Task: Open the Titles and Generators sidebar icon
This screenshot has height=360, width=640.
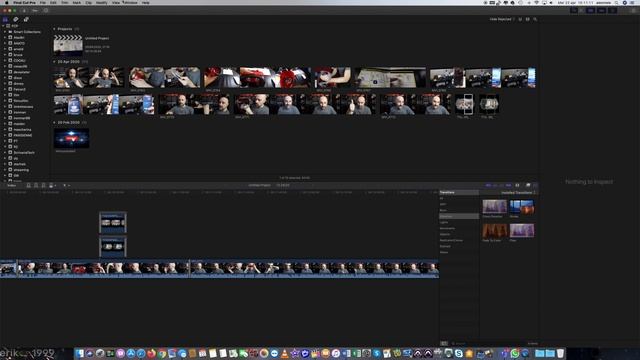Action: [26, 19]
